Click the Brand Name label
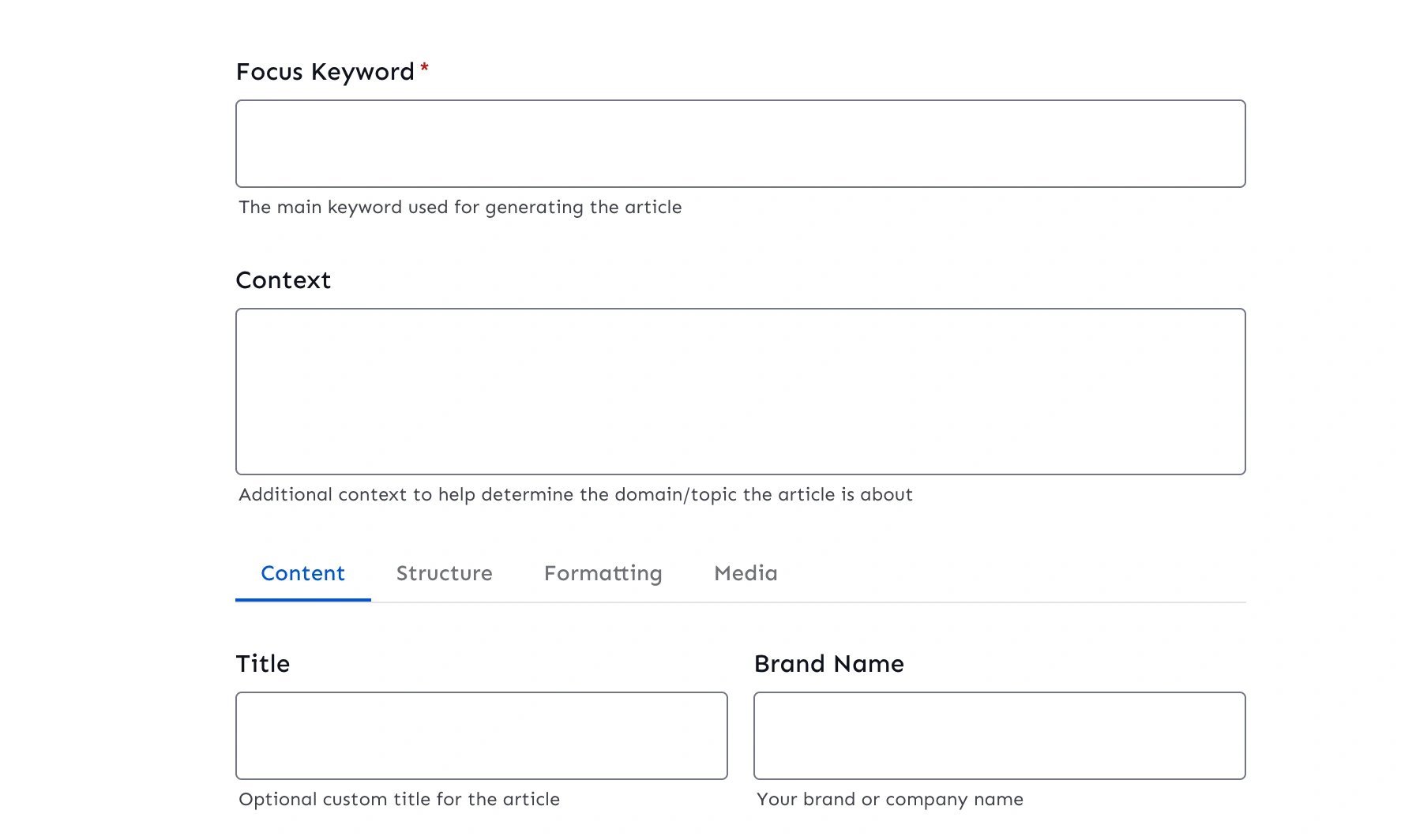Viewport: 1401px width, 840px height. tap(828, 664)
